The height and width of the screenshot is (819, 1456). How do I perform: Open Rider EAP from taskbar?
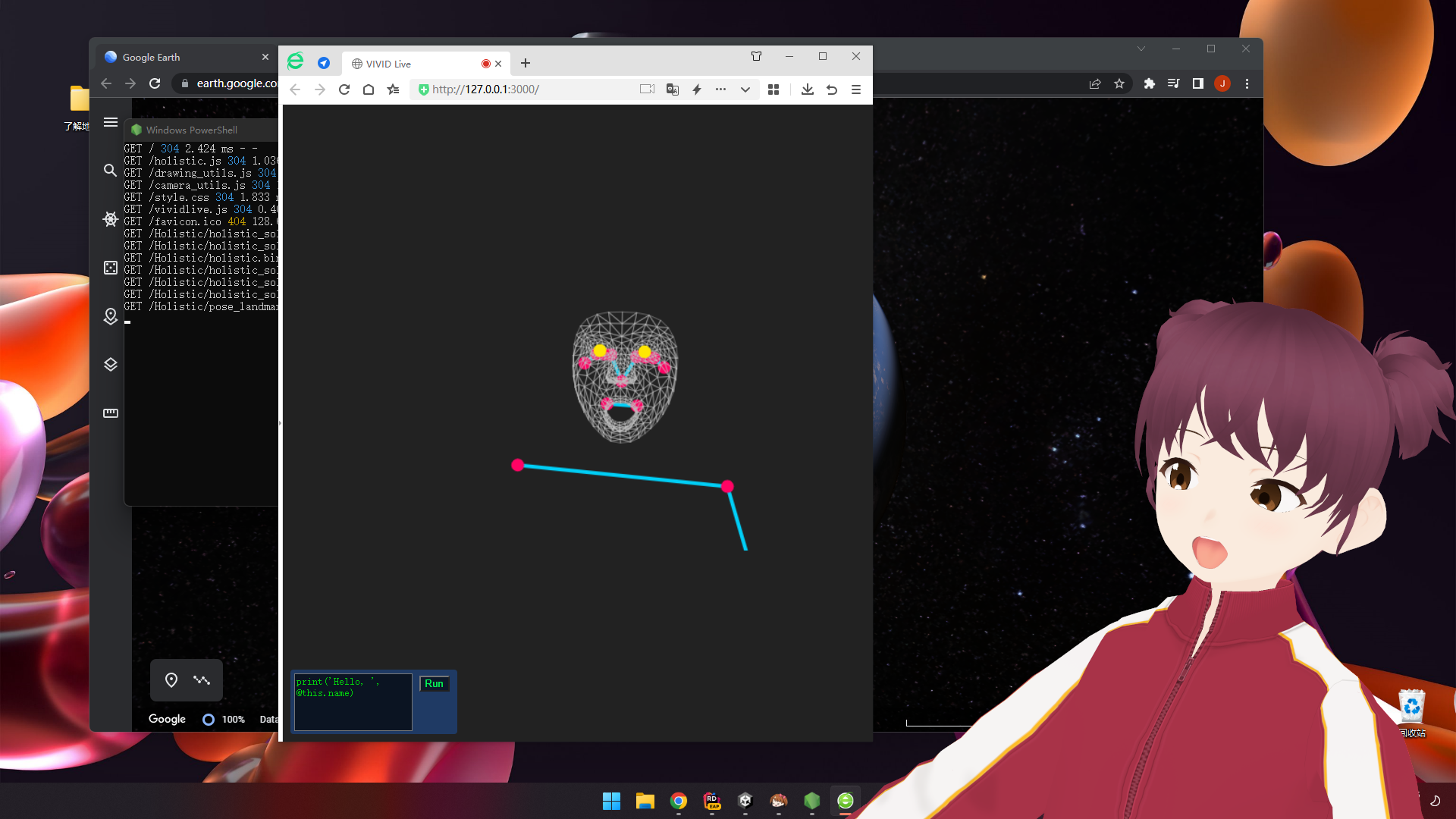tap(712, 801)
